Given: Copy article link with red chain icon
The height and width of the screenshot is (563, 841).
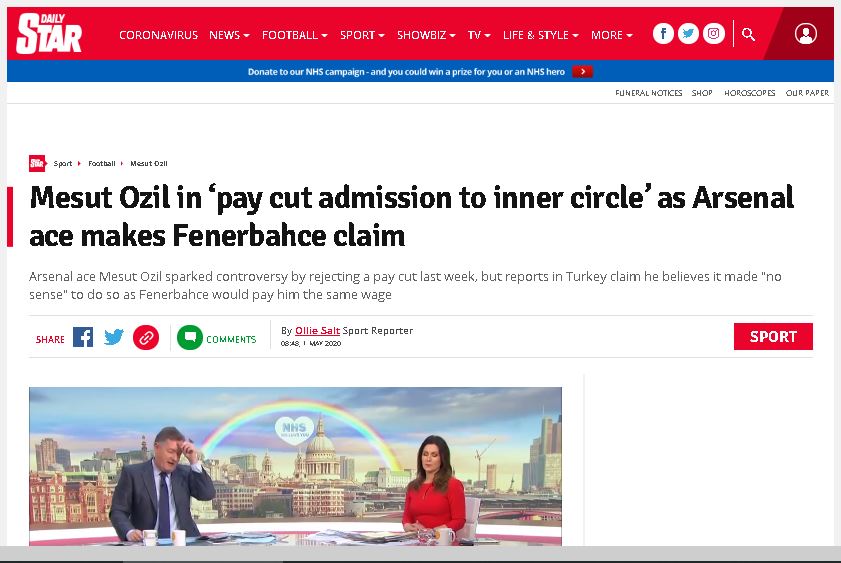Looking at the screenshot, I should [x=146, y=338].
